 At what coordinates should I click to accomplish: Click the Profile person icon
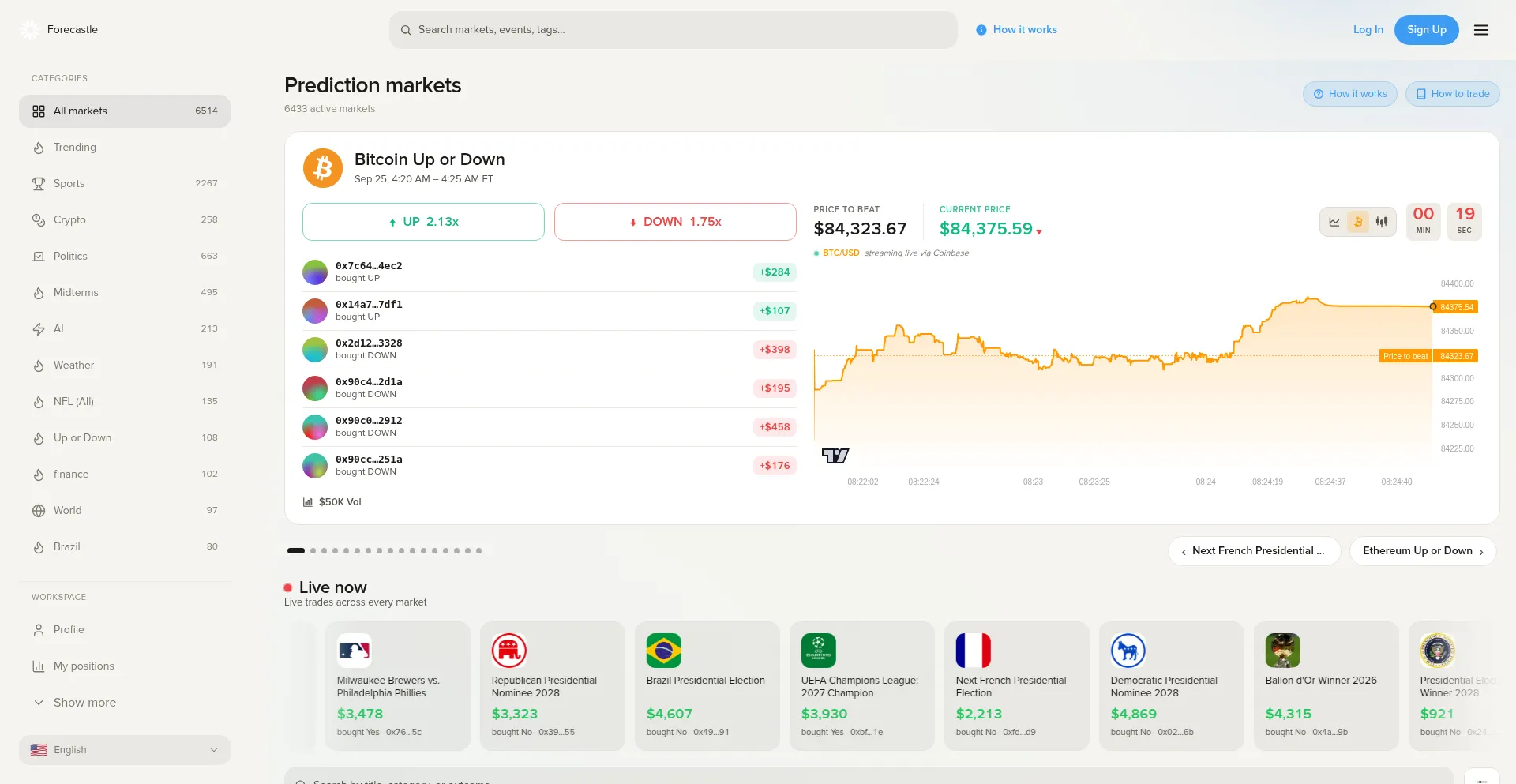39,630
